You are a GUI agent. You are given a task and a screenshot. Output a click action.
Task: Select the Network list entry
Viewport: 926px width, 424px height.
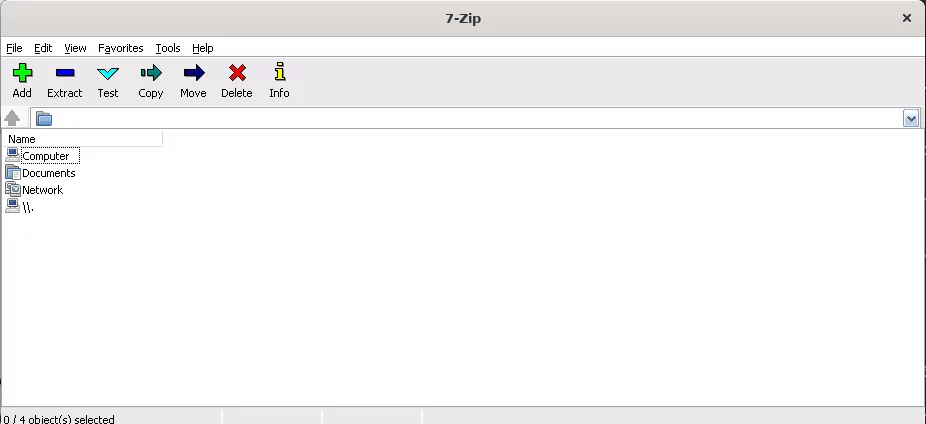click(43, 190)
